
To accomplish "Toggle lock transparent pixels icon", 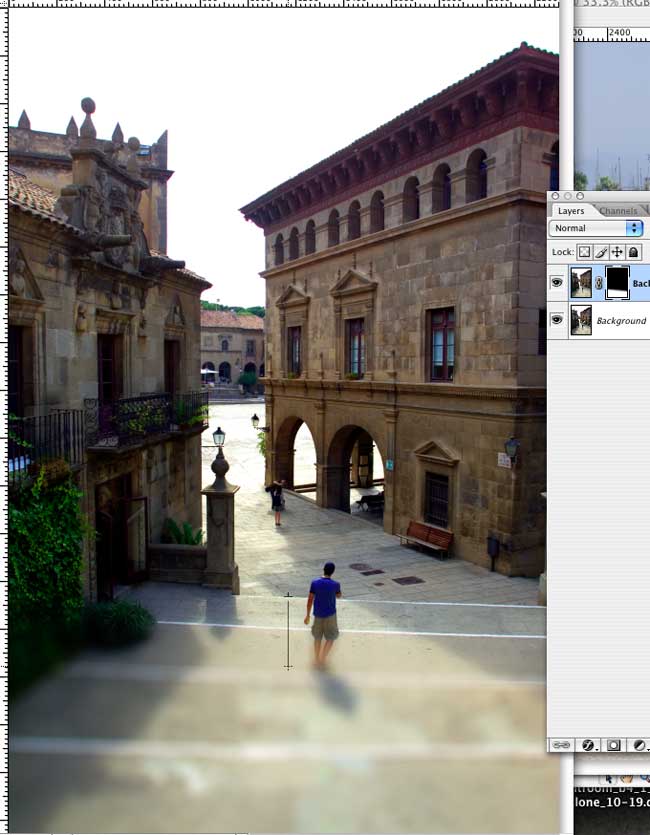I will (585, 253).
